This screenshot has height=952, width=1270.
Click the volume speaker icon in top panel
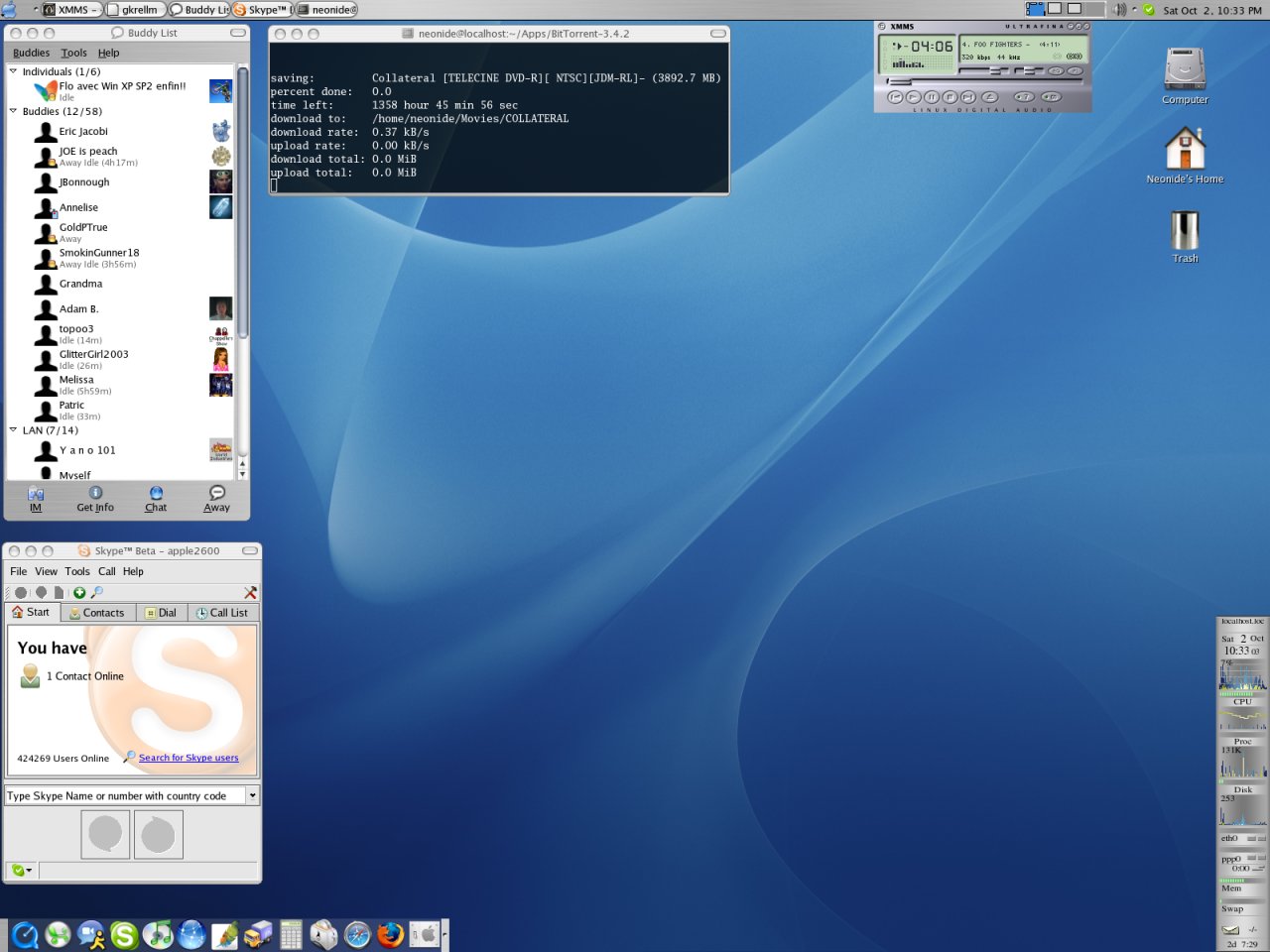1119,10
